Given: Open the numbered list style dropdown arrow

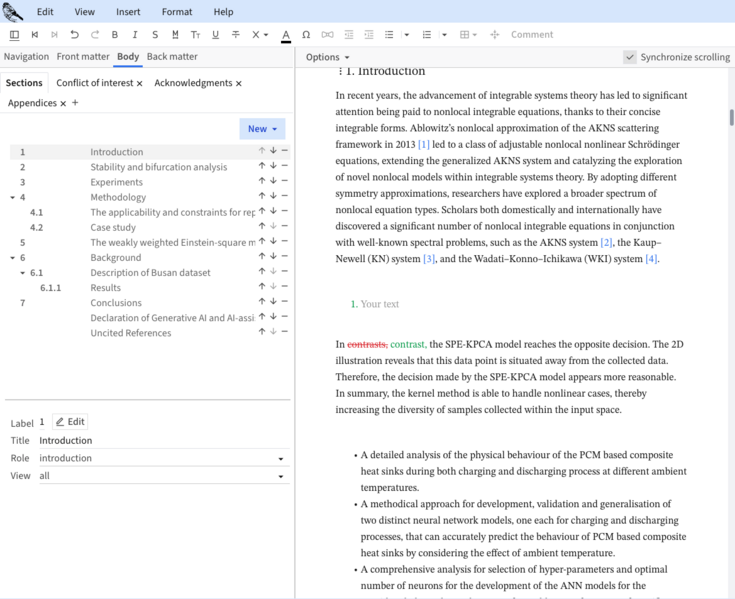Looking at the screenshot, I should (444, 35).
